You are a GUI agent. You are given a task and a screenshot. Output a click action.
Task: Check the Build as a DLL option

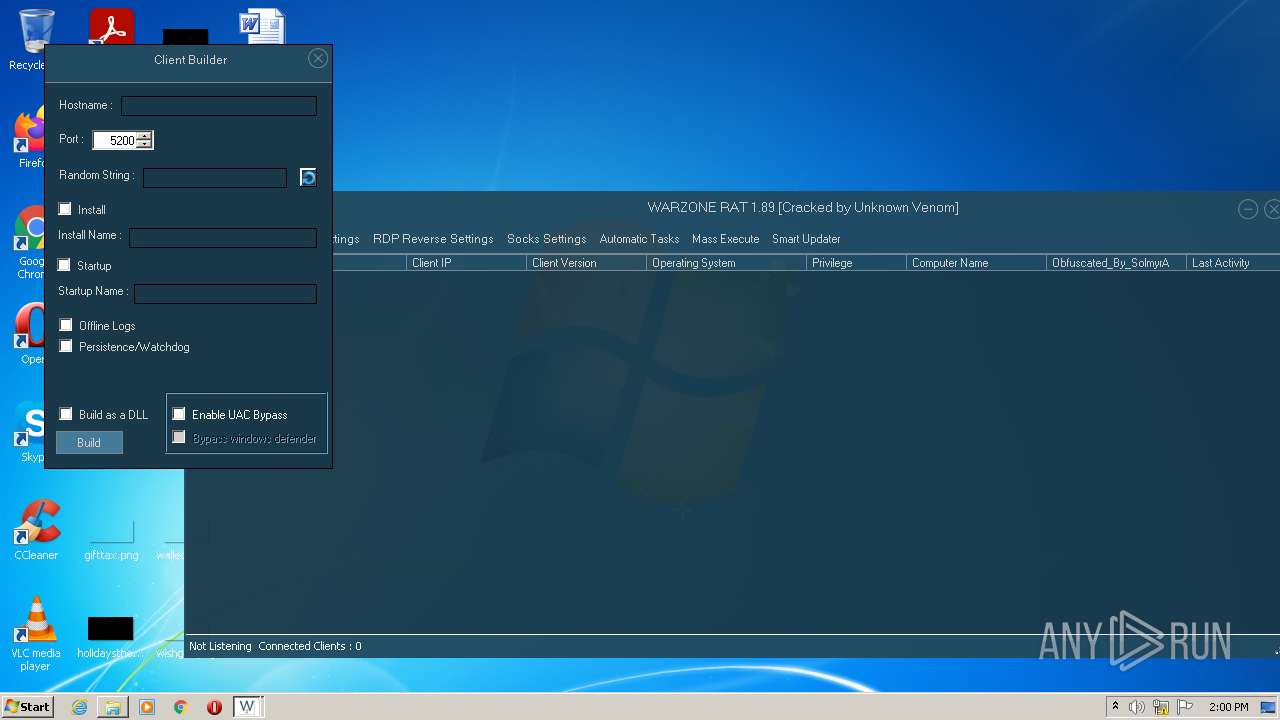[x=66, y=414]
